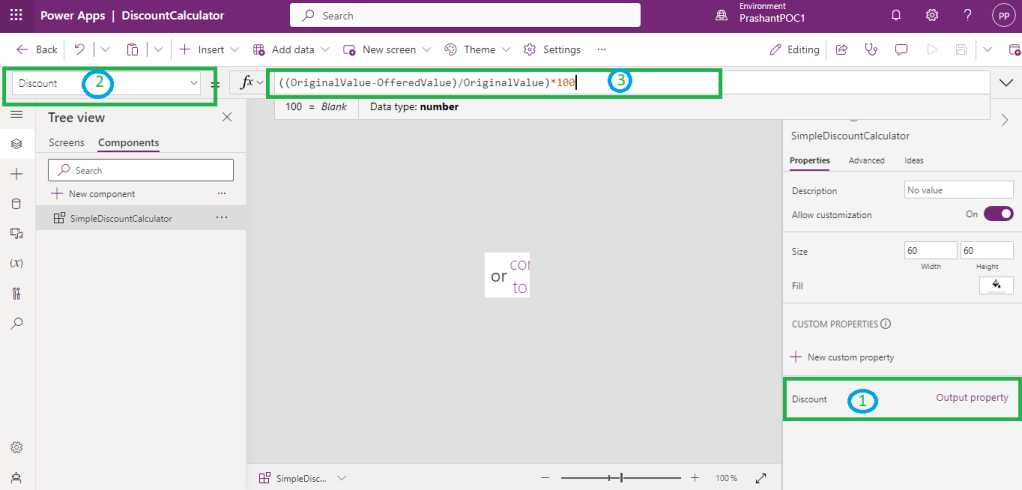
Task: Open the Fill color picker
Action: (x=996, y=285)
